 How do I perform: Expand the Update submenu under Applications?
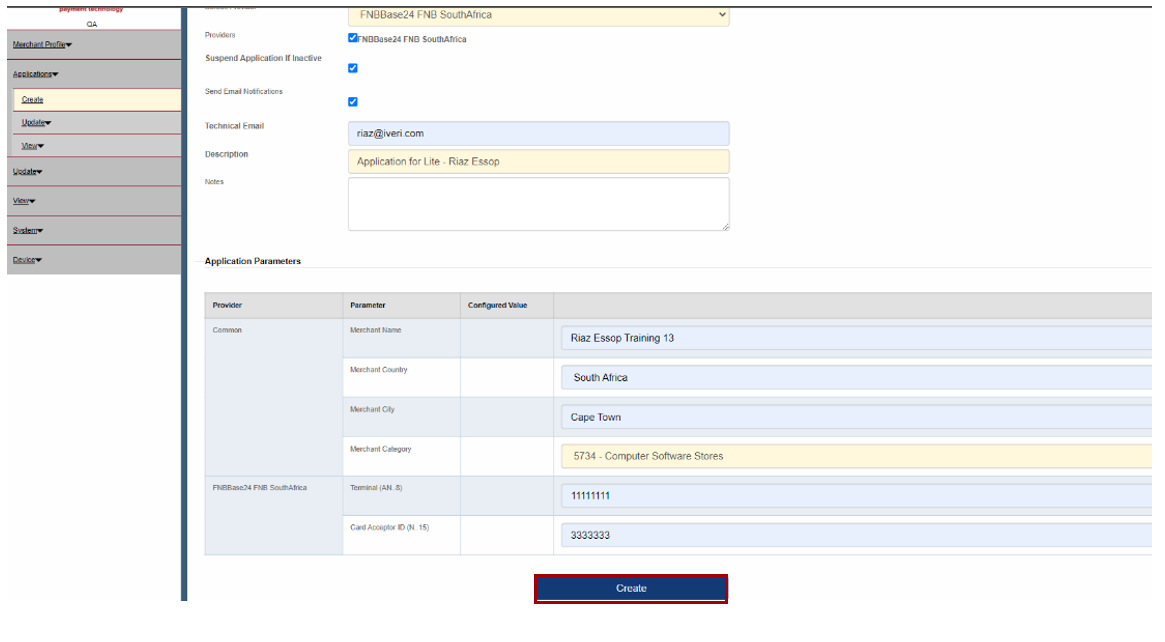point(36,123)
